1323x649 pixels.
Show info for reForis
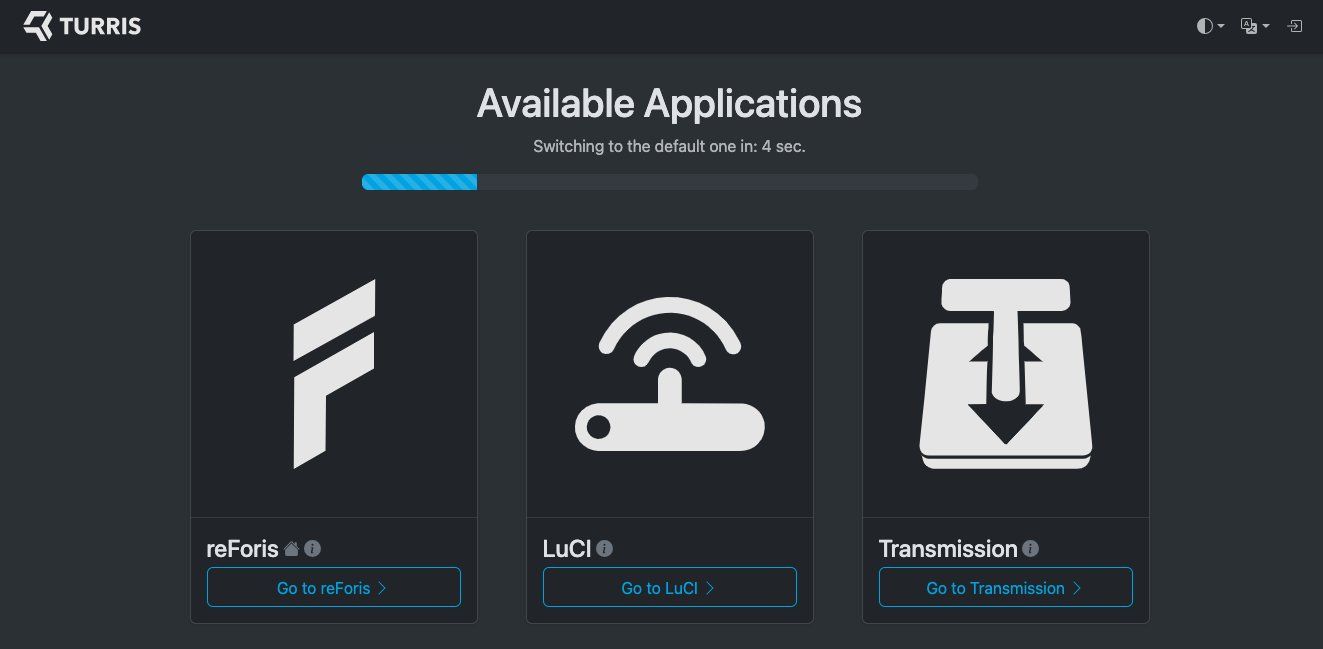[x=312, y=548]
